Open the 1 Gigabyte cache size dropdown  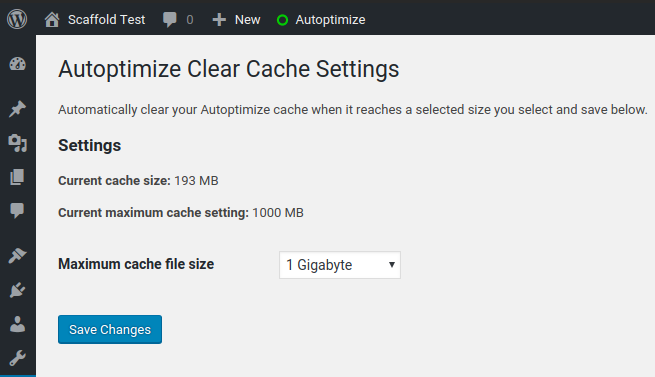point(340,265)
